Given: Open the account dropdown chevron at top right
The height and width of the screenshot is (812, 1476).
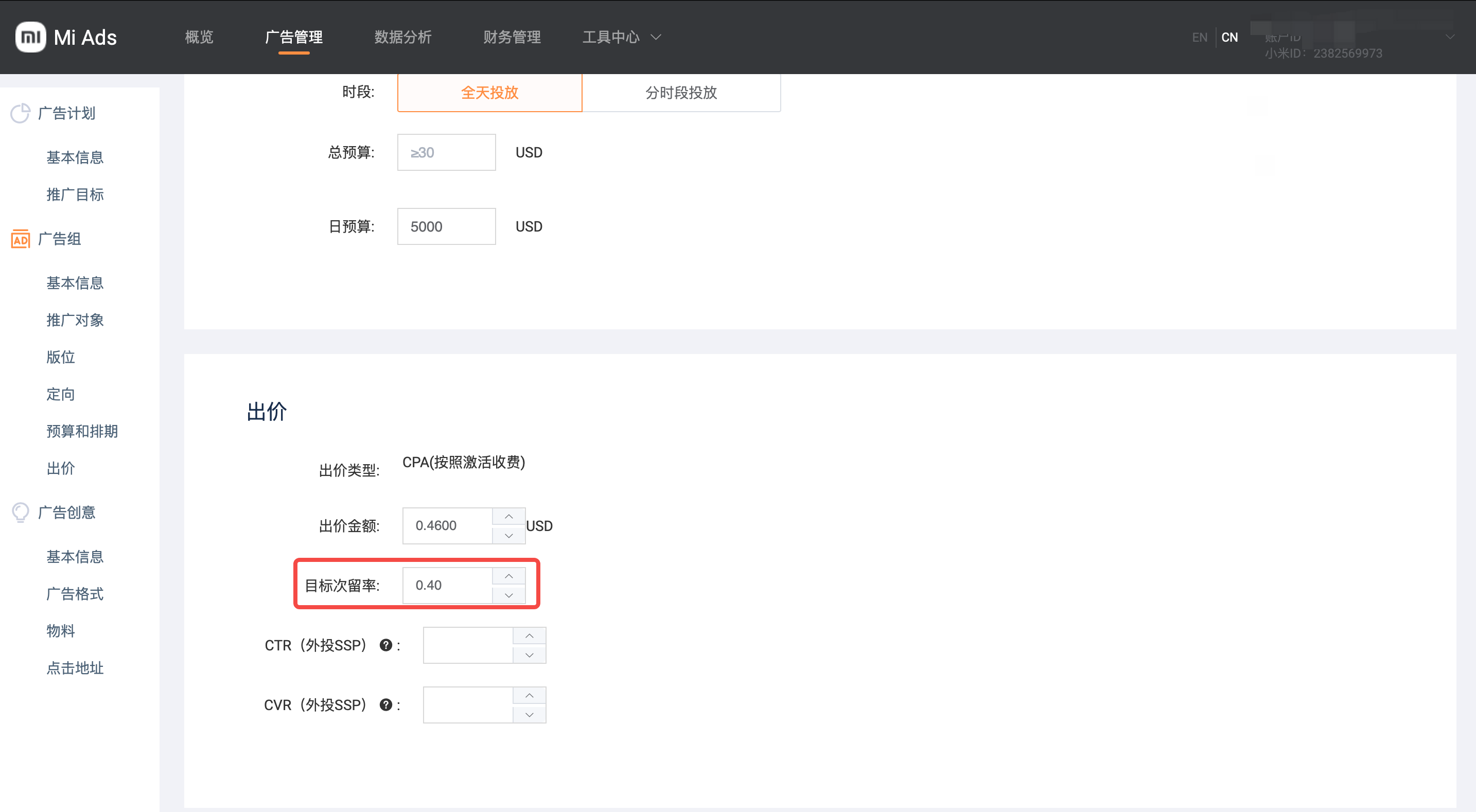Looking at the screenshot, I should [1449, 37].
